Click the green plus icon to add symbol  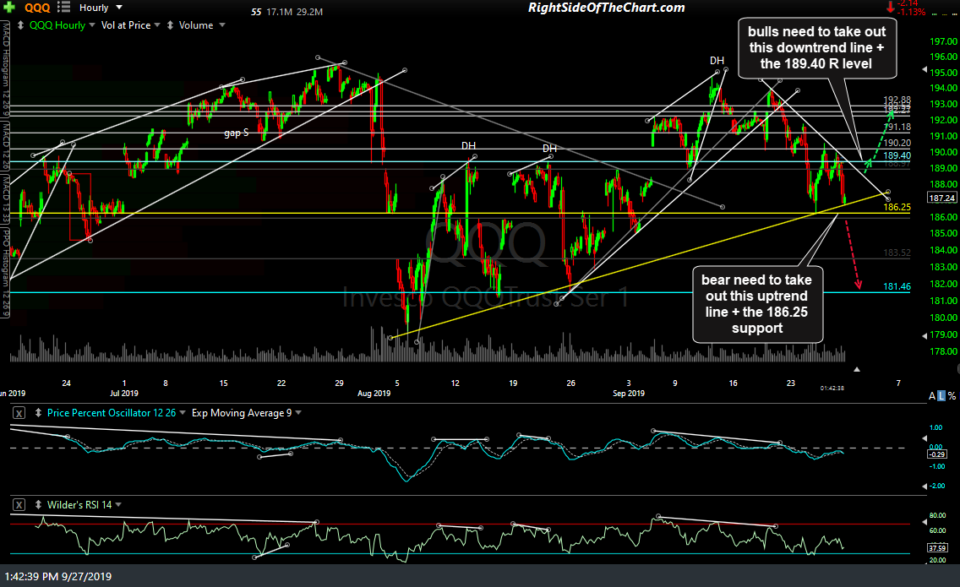[x=9, y=7]
